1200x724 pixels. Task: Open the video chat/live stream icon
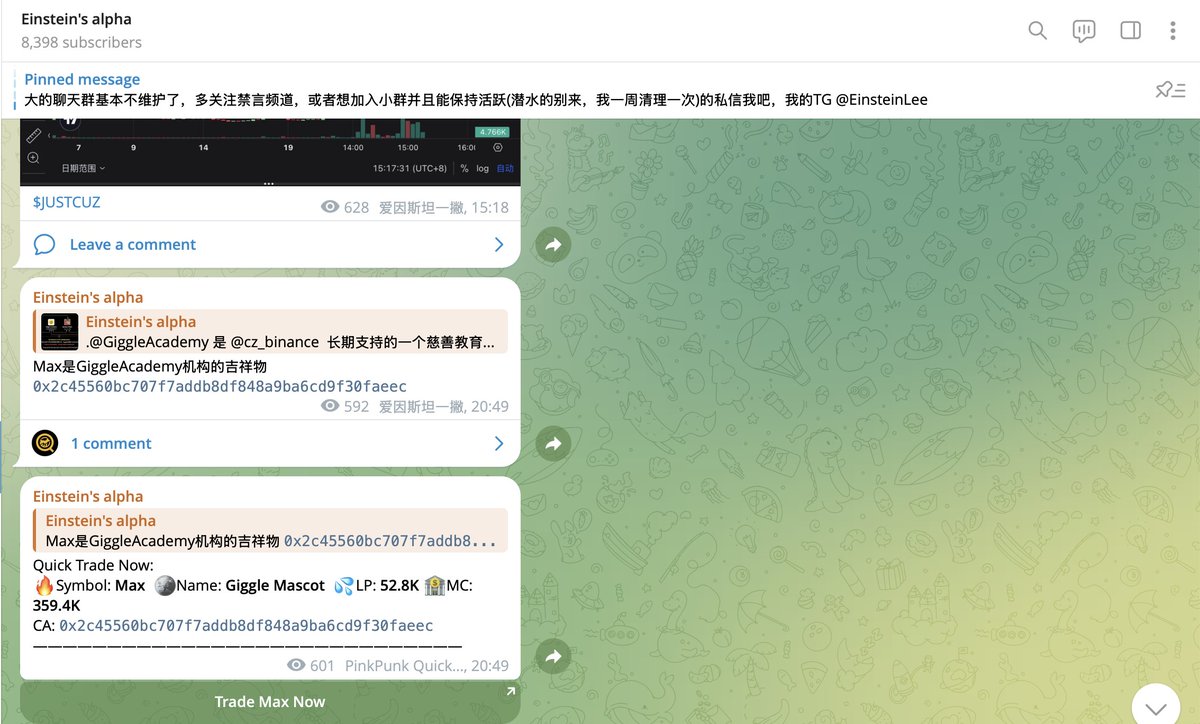pos(1084,30)
